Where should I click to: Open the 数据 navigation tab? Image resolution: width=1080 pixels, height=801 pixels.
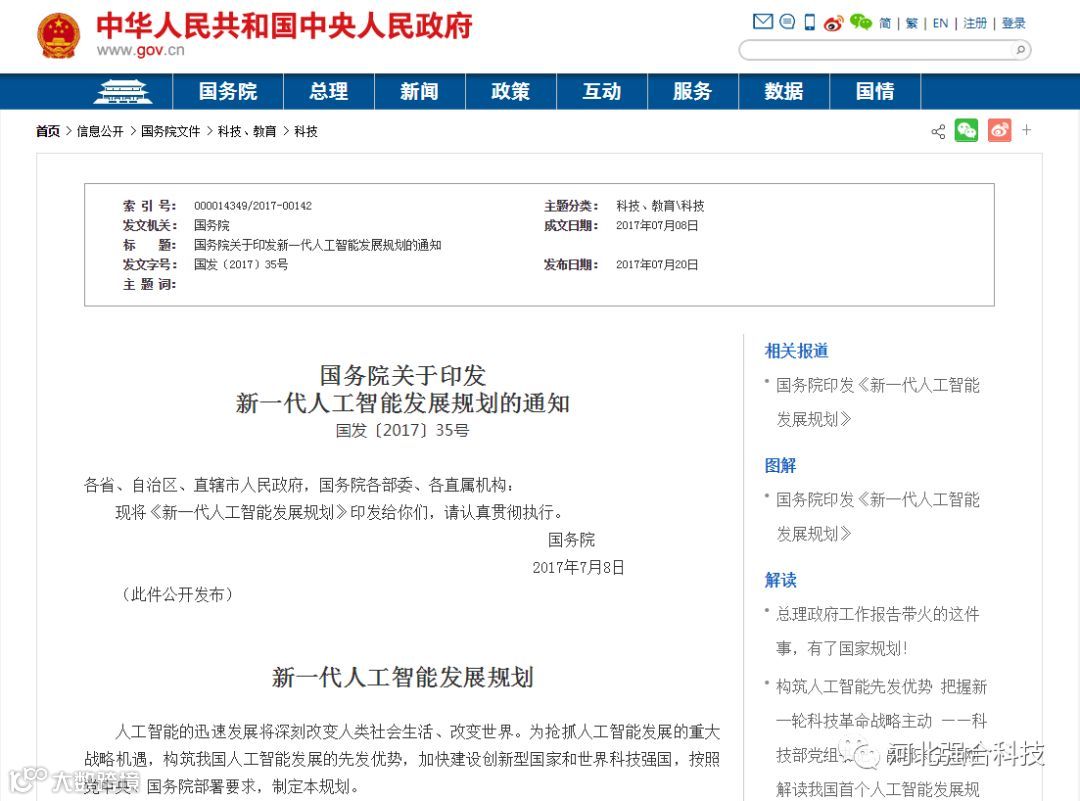(784, 92)
